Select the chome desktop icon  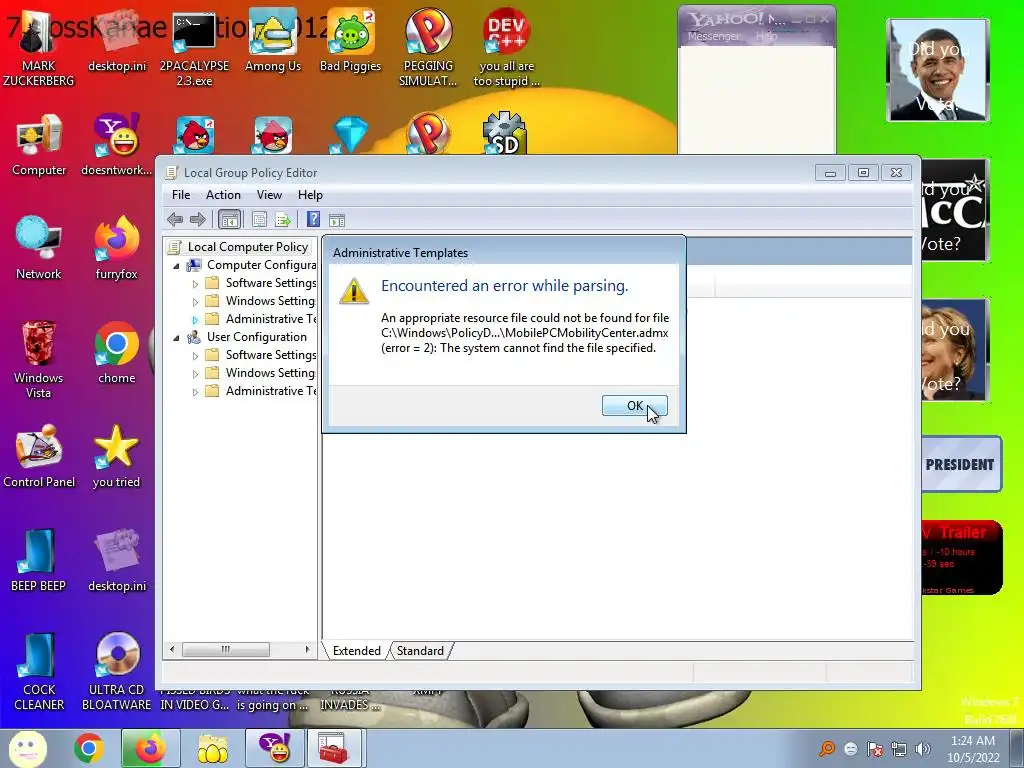116,353
